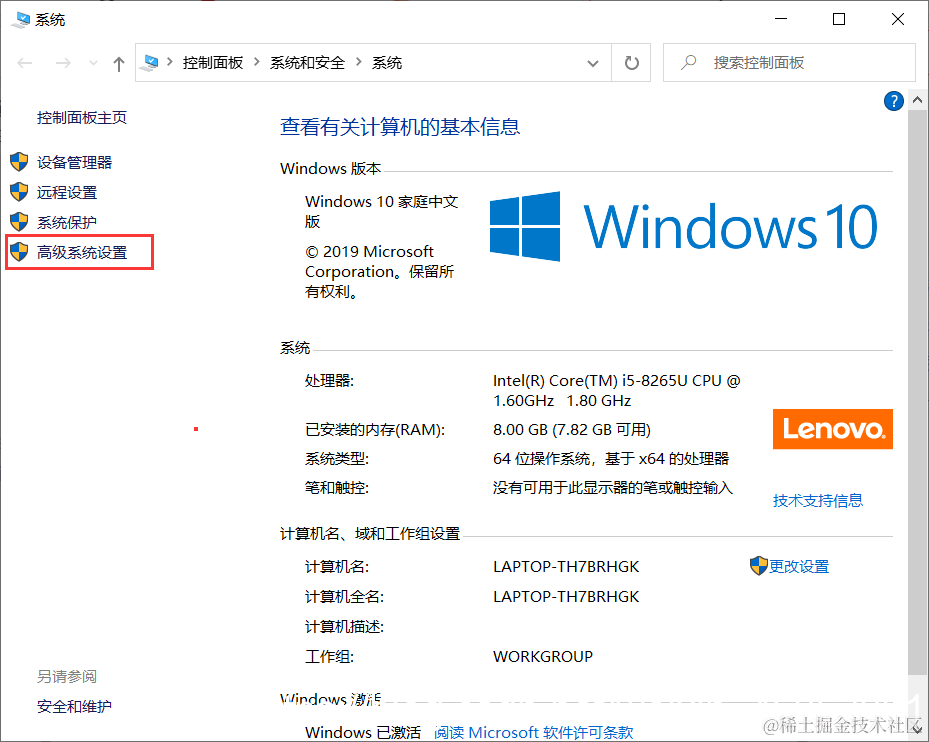This screenshot has height=742, width=929.
Task: Click processor value Intel(R) Core(TM) i5-8265U
Action: coord(616,391)
